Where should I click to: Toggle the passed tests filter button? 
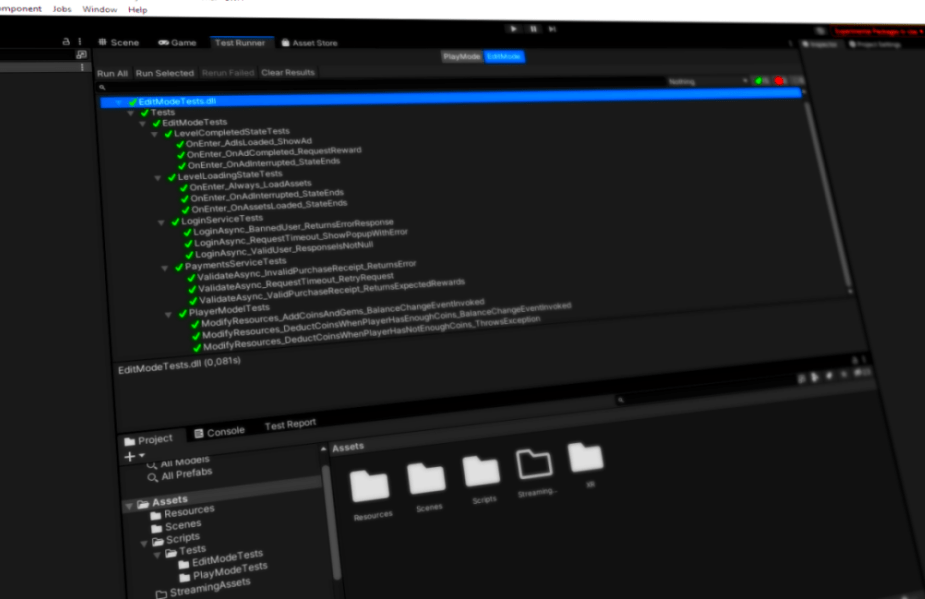pos(761,81)
